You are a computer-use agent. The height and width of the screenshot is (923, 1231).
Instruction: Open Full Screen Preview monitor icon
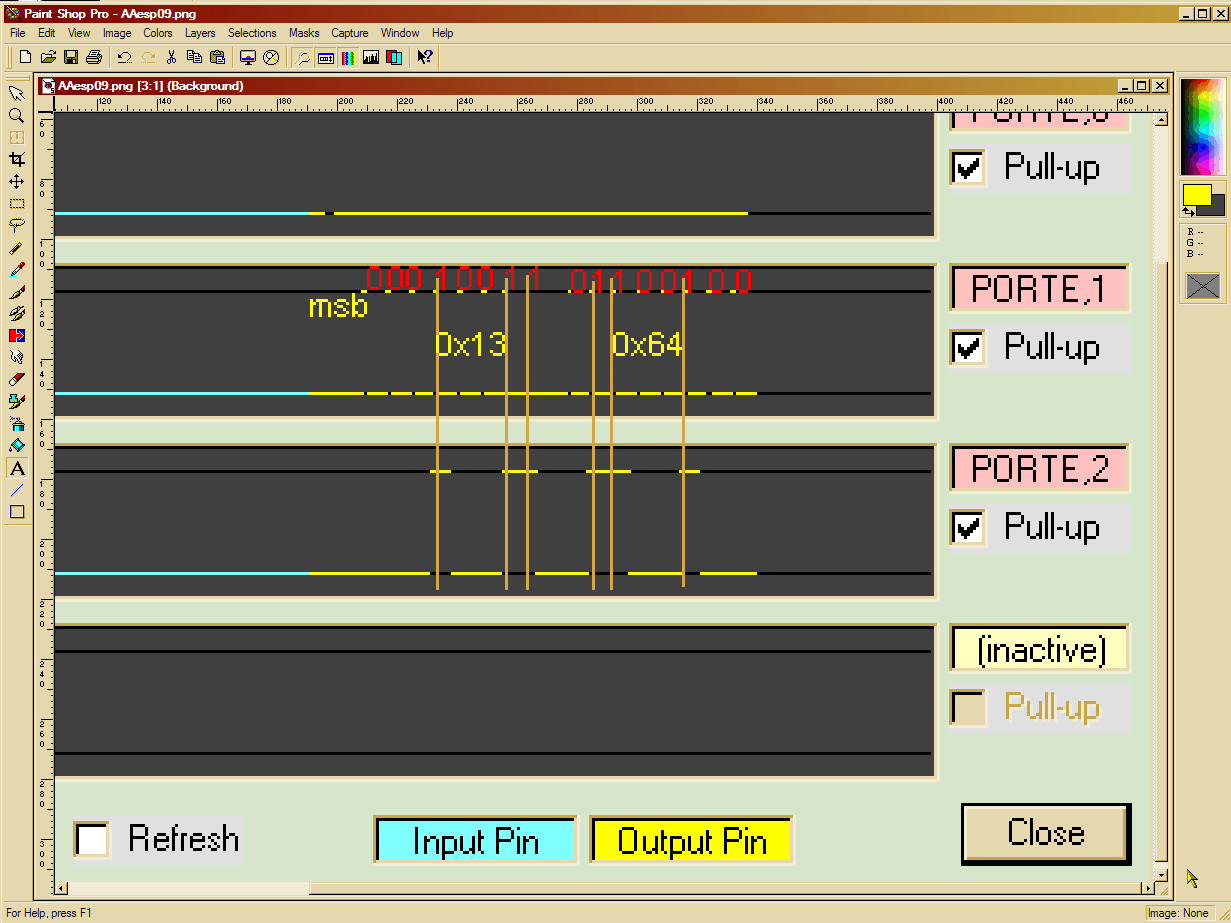(248, 57)
